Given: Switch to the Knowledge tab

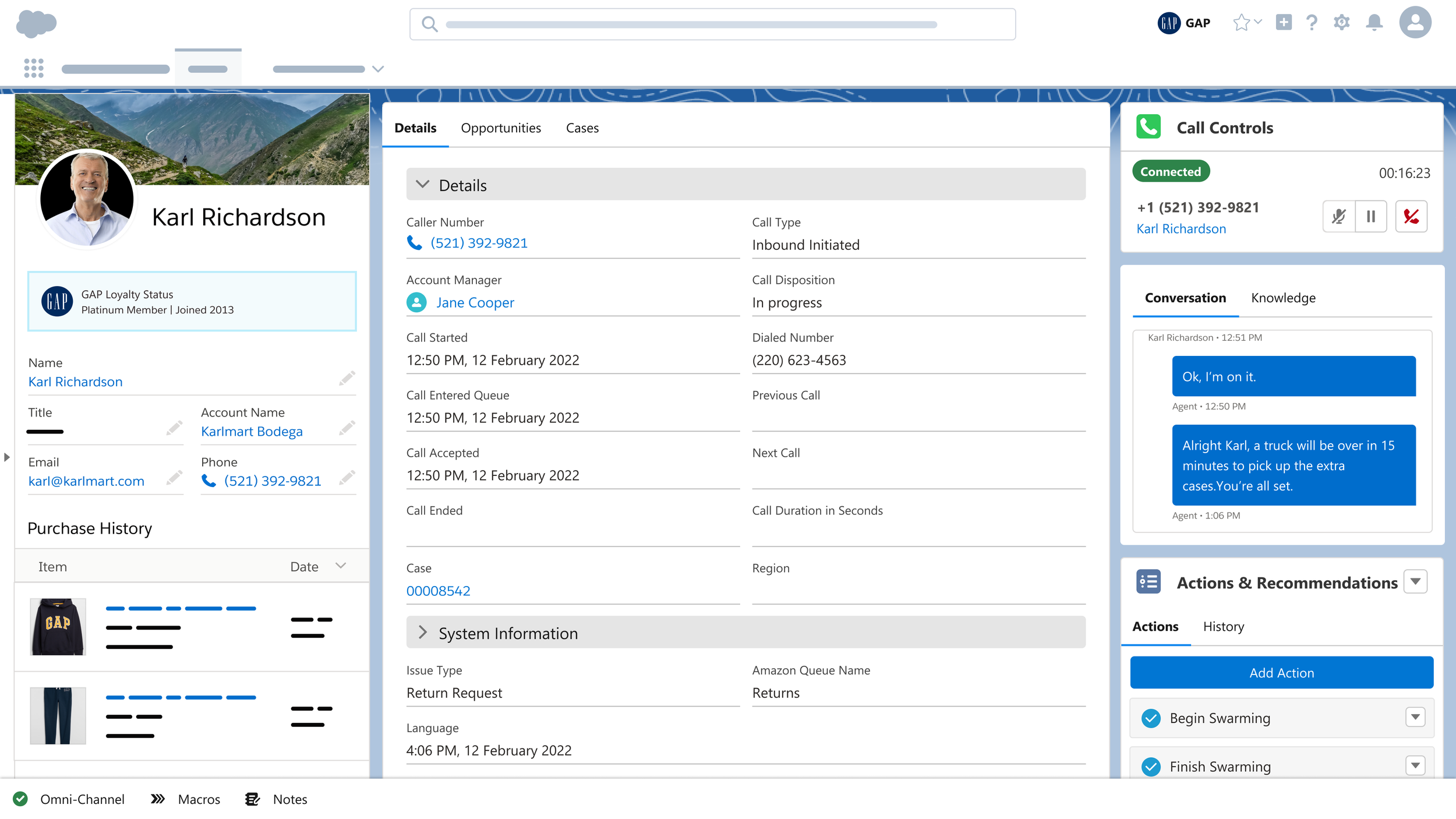Looking at the screenshot, I should pos(1283,298).
